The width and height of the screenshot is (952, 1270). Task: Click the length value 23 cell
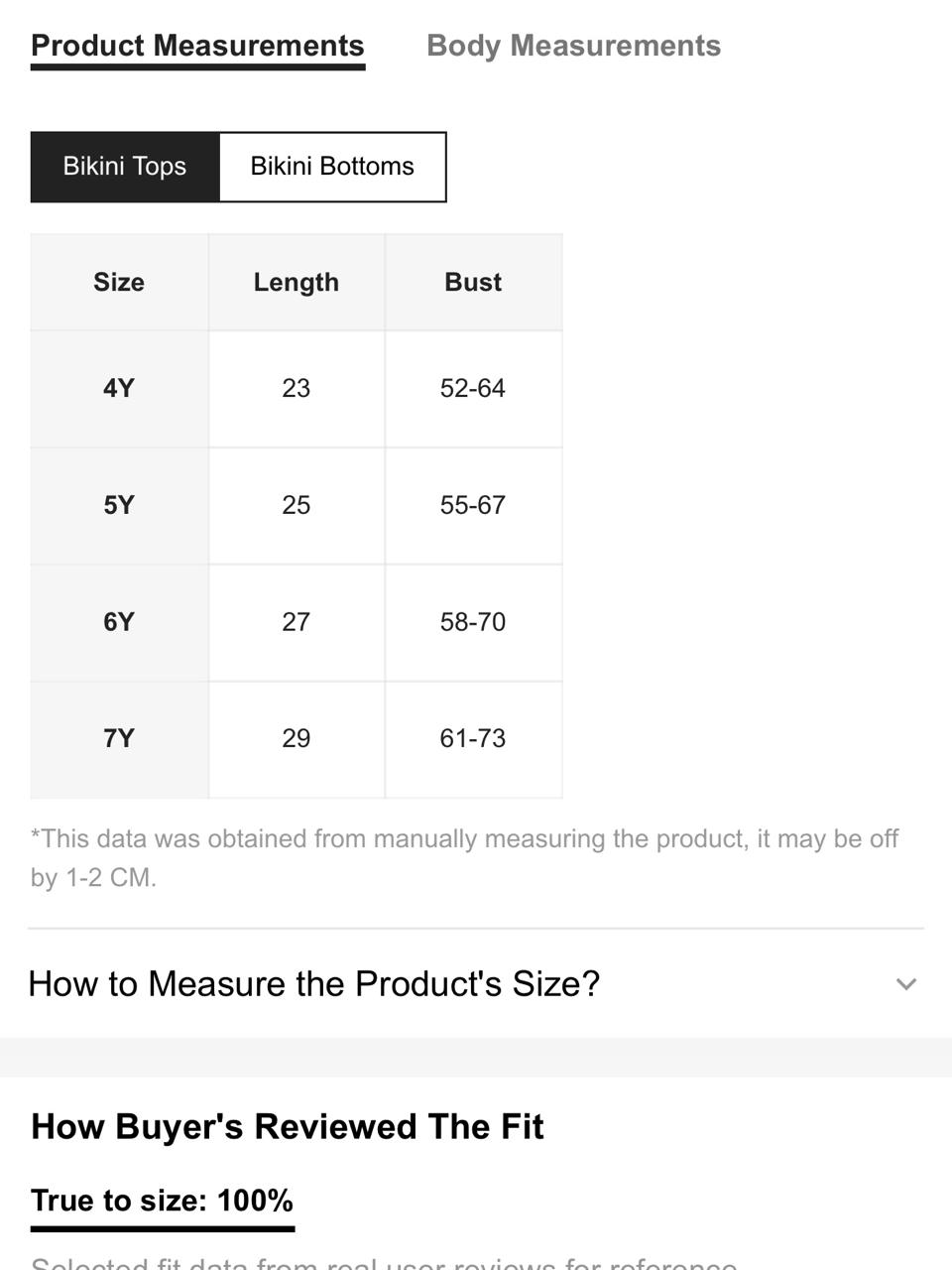pos(297,388)
